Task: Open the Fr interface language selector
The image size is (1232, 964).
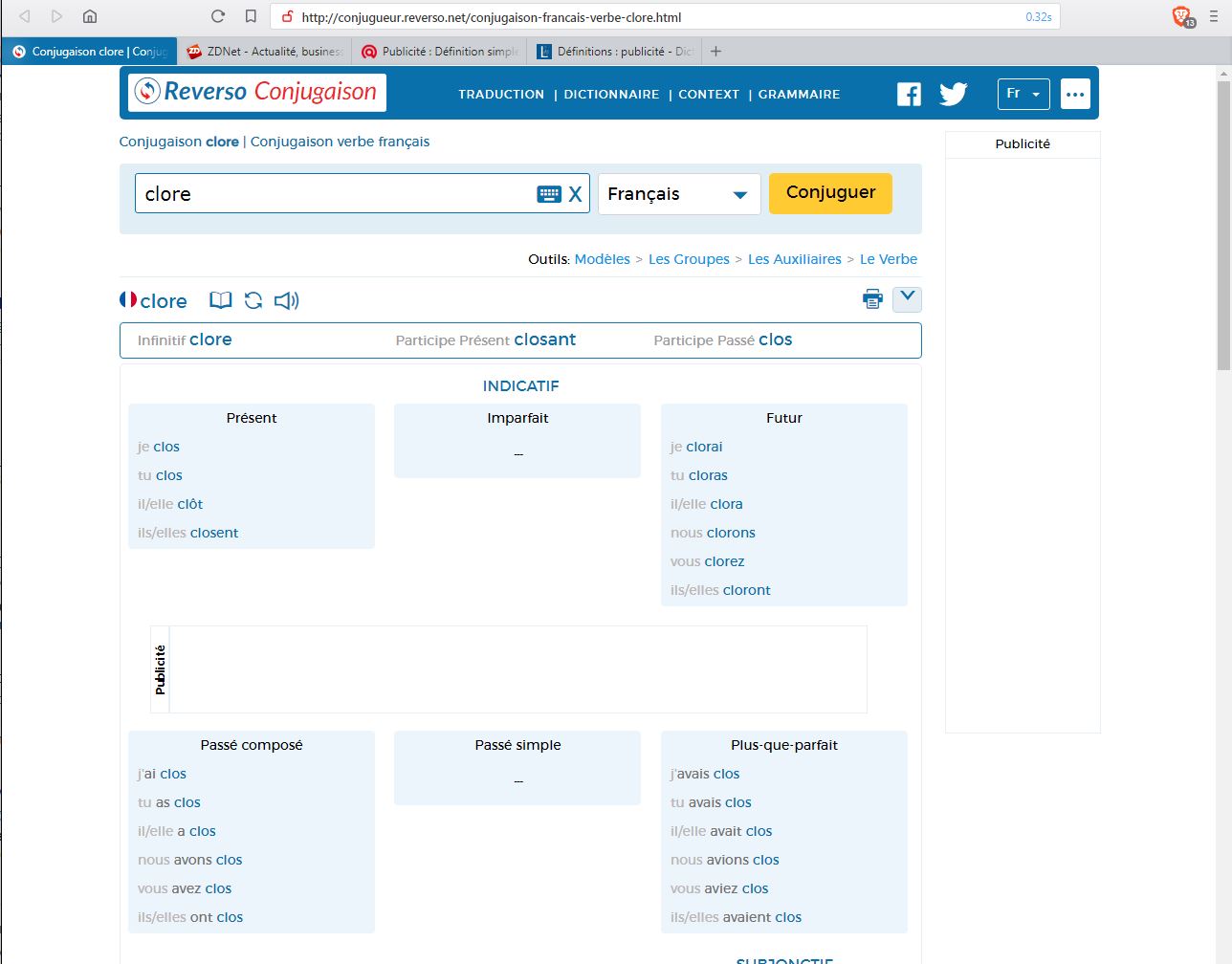Action: click(x=1023, y=94)
